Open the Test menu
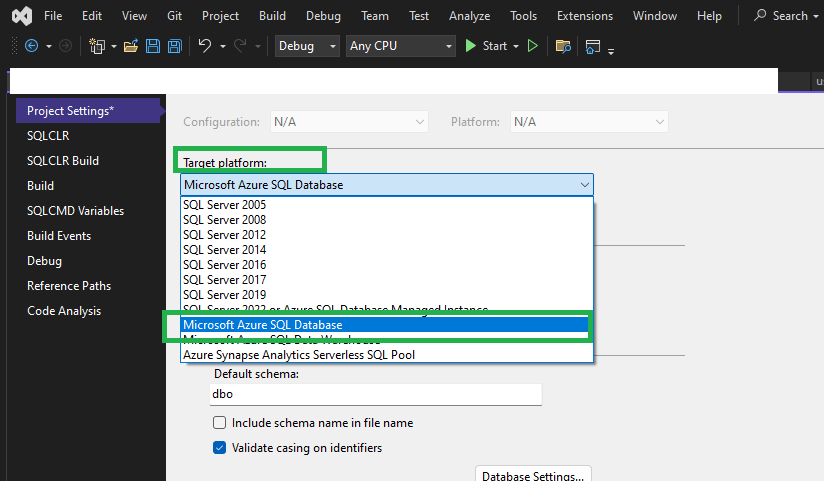 pos(419,16)
